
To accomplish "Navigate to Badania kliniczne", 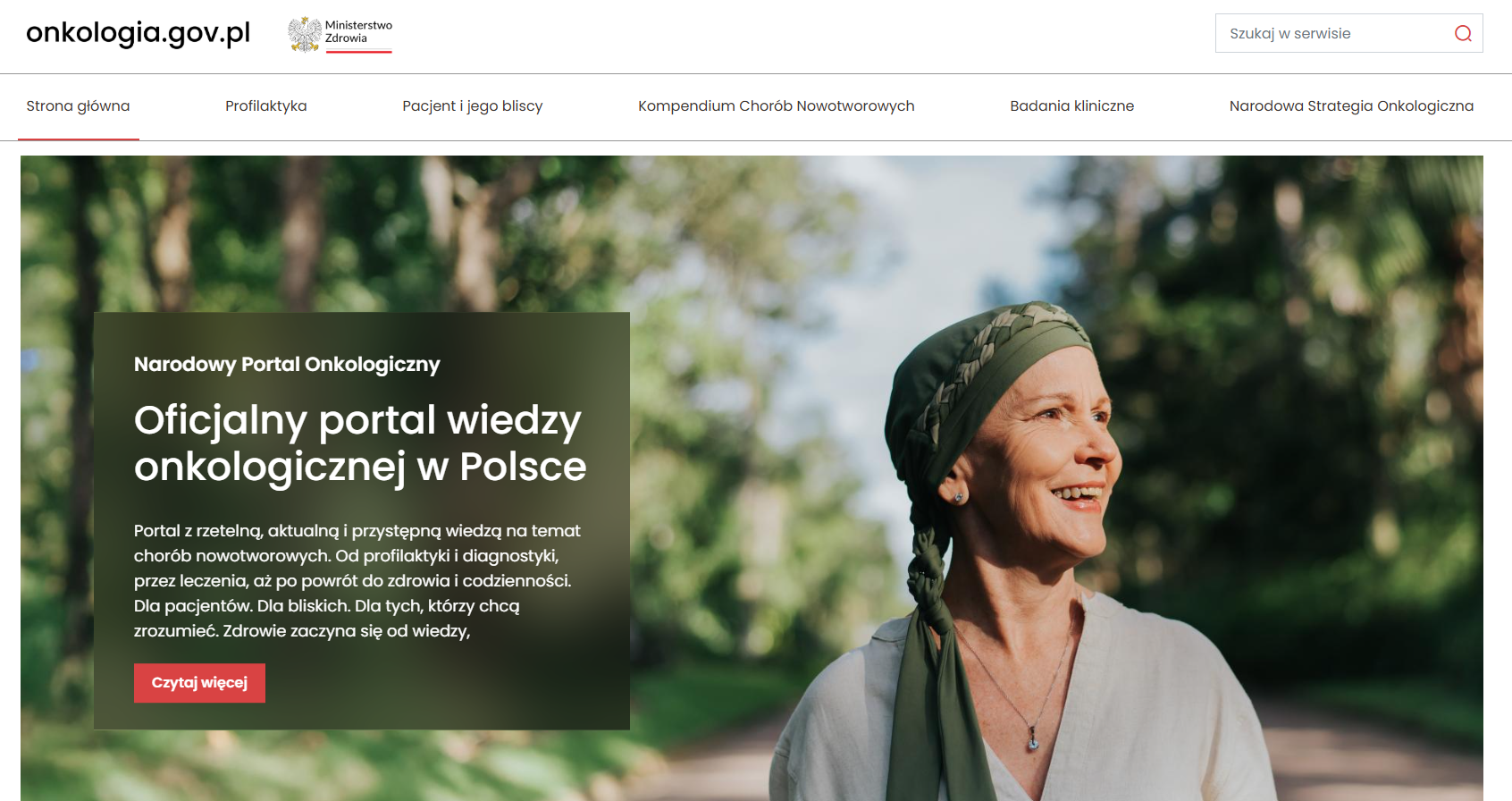I will click(1071, 105).
